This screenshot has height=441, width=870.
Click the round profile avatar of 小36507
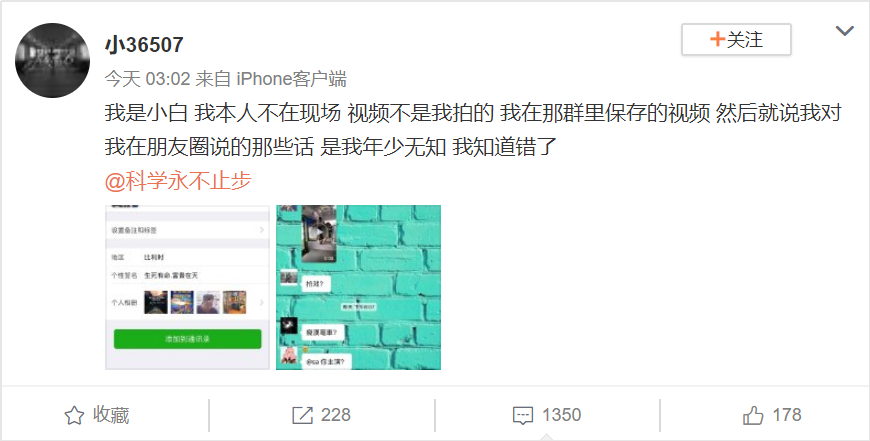coord(52,60)
